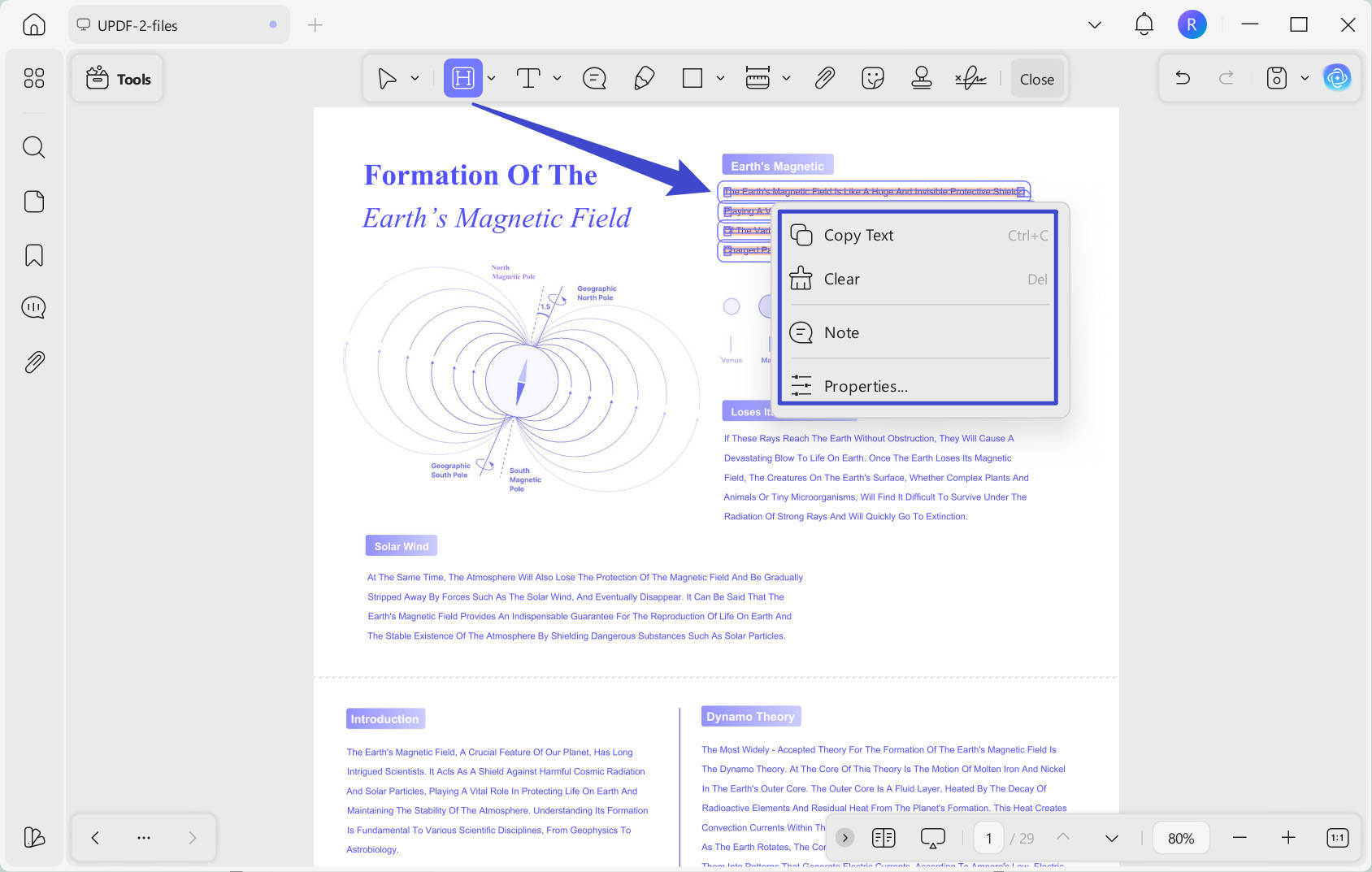Open the bookmarks panel in sidebar
This screenshot has width=1372, height=872.
pyautogui.click(x=34, y=255)
